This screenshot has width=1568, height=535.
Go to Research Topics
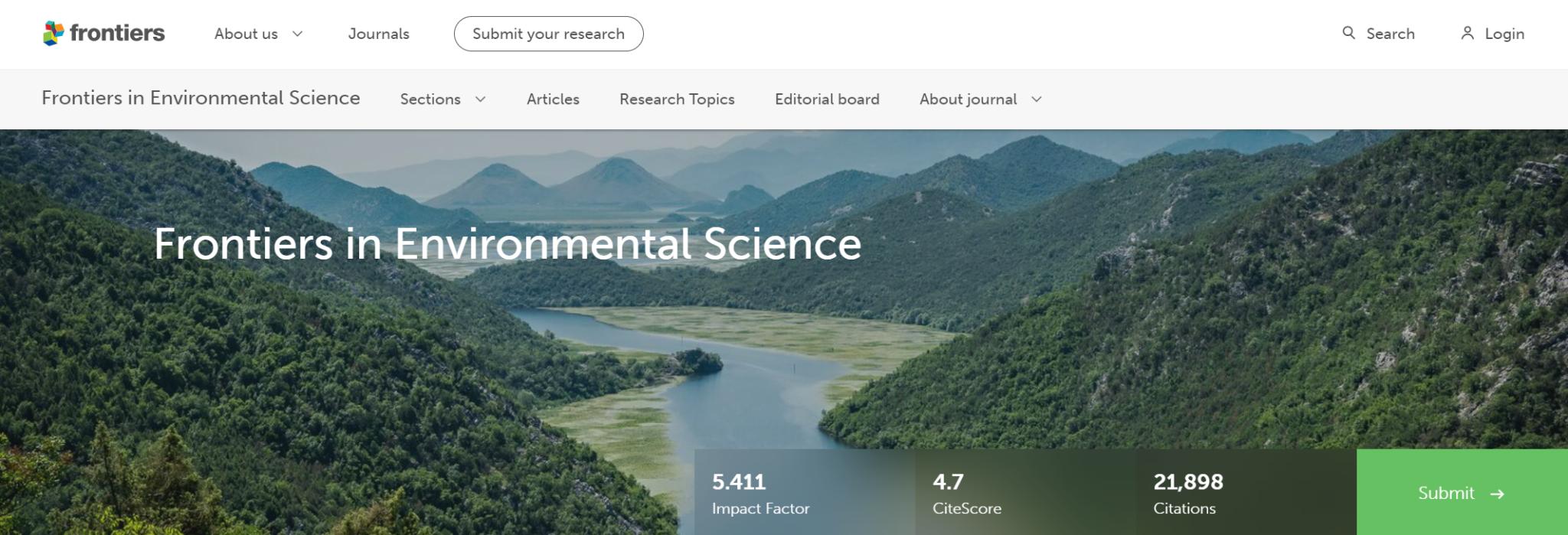pos(677,99)
